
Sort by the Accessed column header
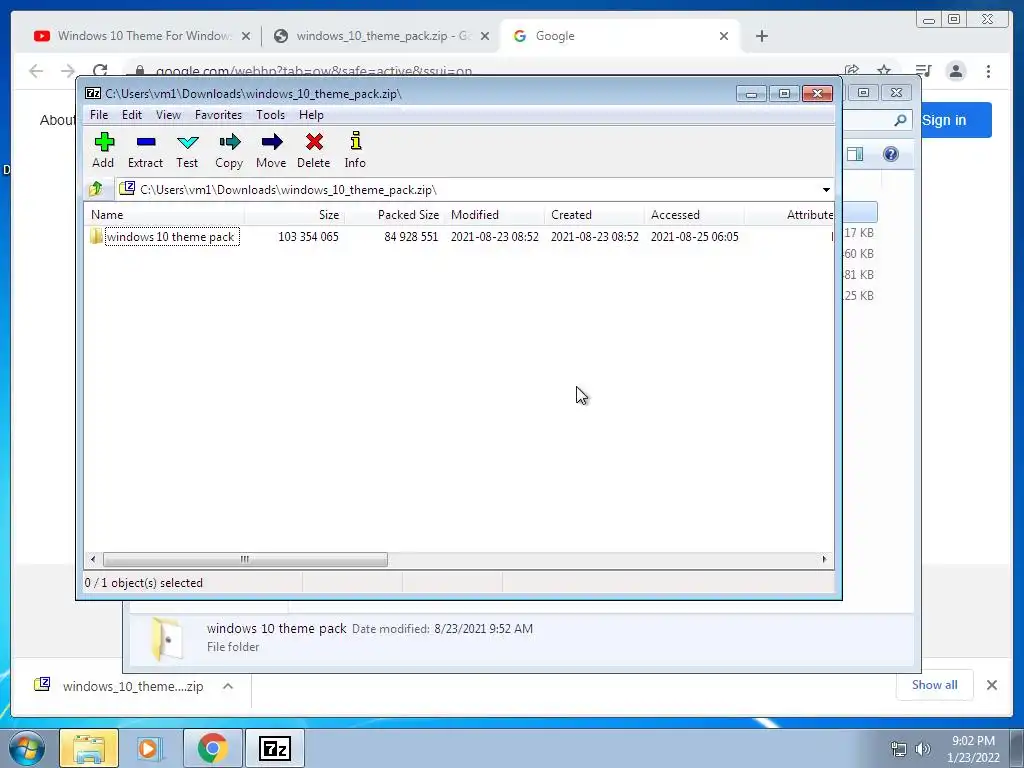tap(694, 215)
